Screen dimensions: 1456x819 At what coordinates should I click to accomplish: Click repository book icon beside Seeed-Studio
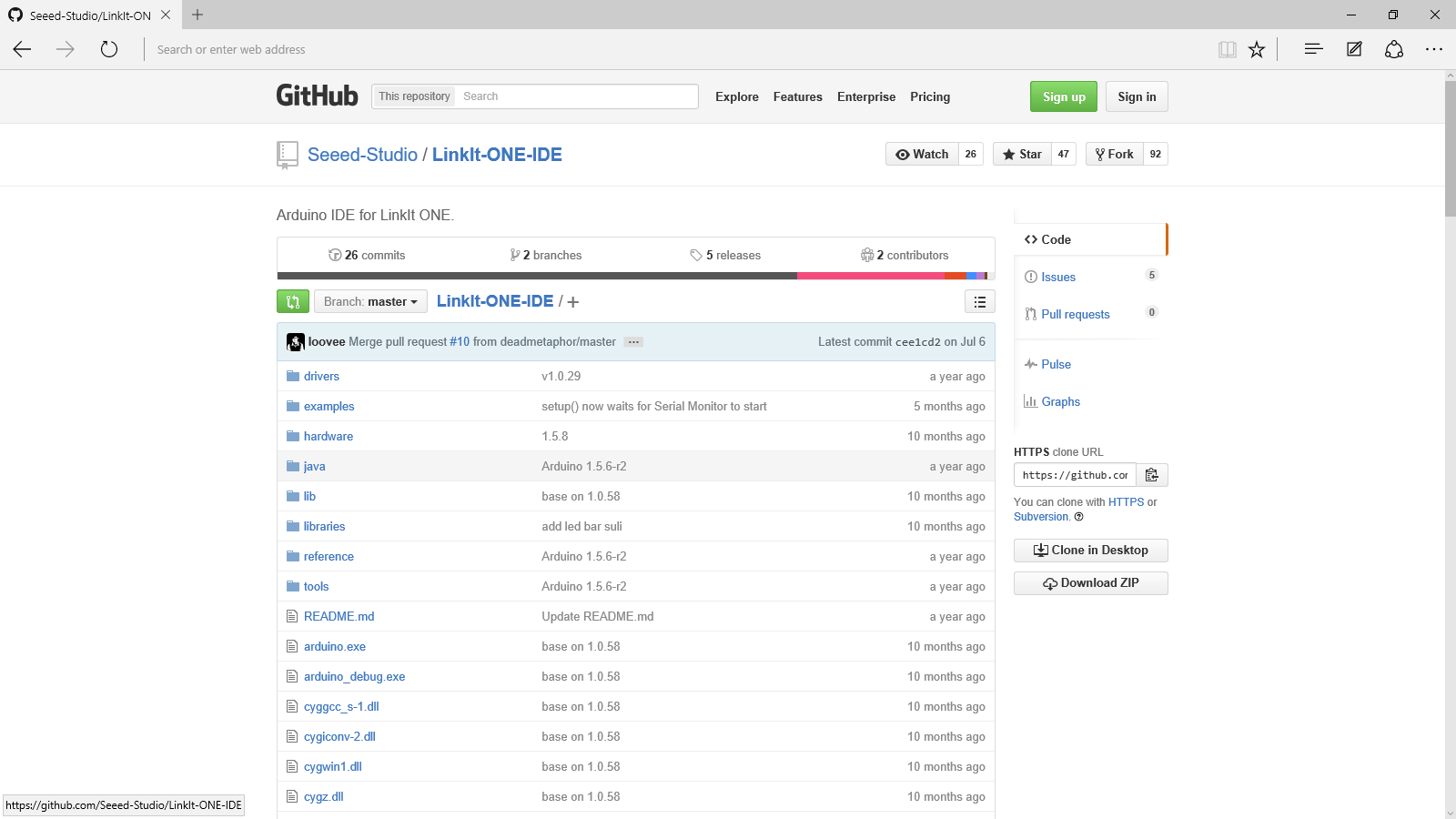tap(287, 155)
